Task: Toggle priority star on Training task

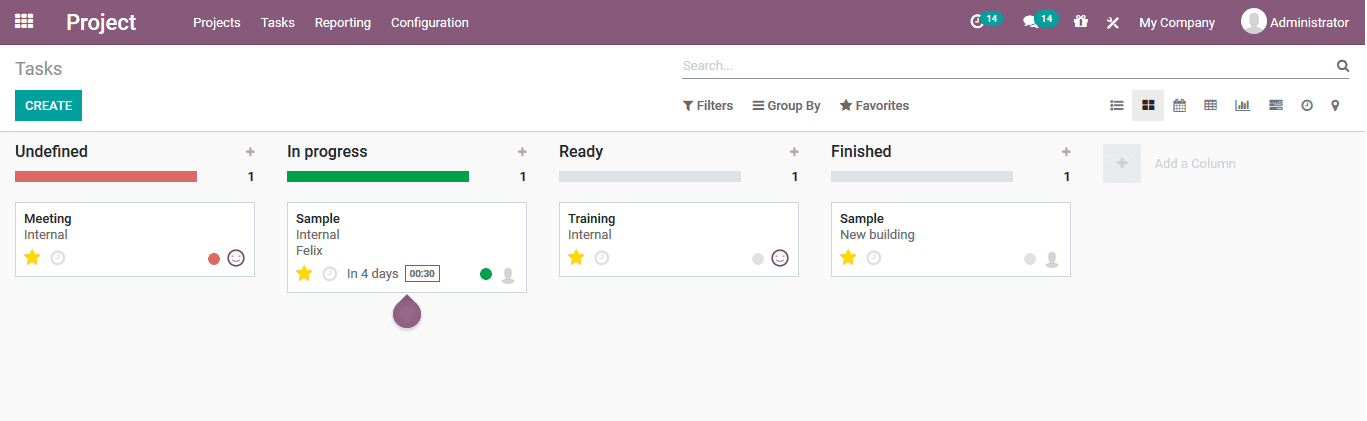Action: pyautogui.click(x=576, y=258)
